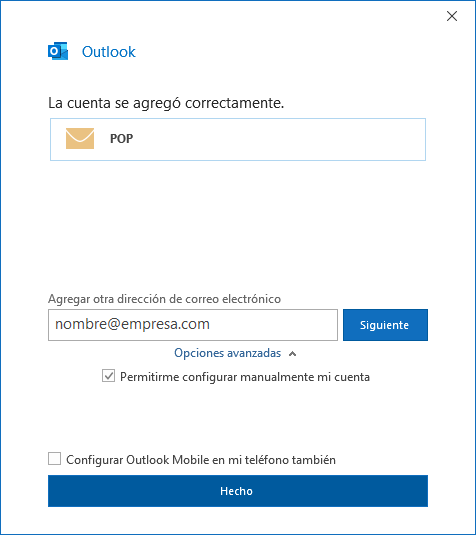Viewport: 476px width, 535px height.
Task: Select the POP account entry box
Action: pyautogui.click(x=238, y=139)
